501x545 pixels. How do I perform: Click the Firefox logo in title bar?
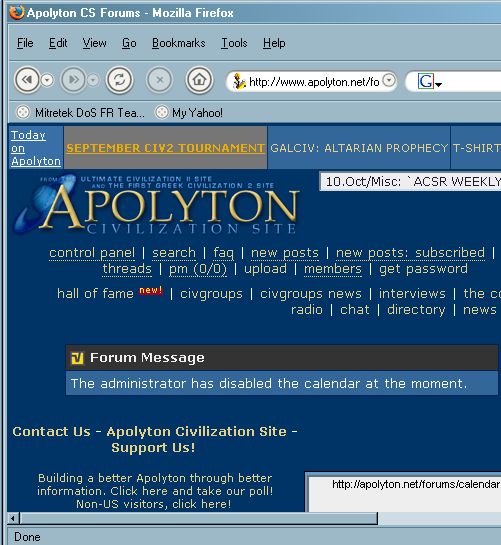point(17,13)
